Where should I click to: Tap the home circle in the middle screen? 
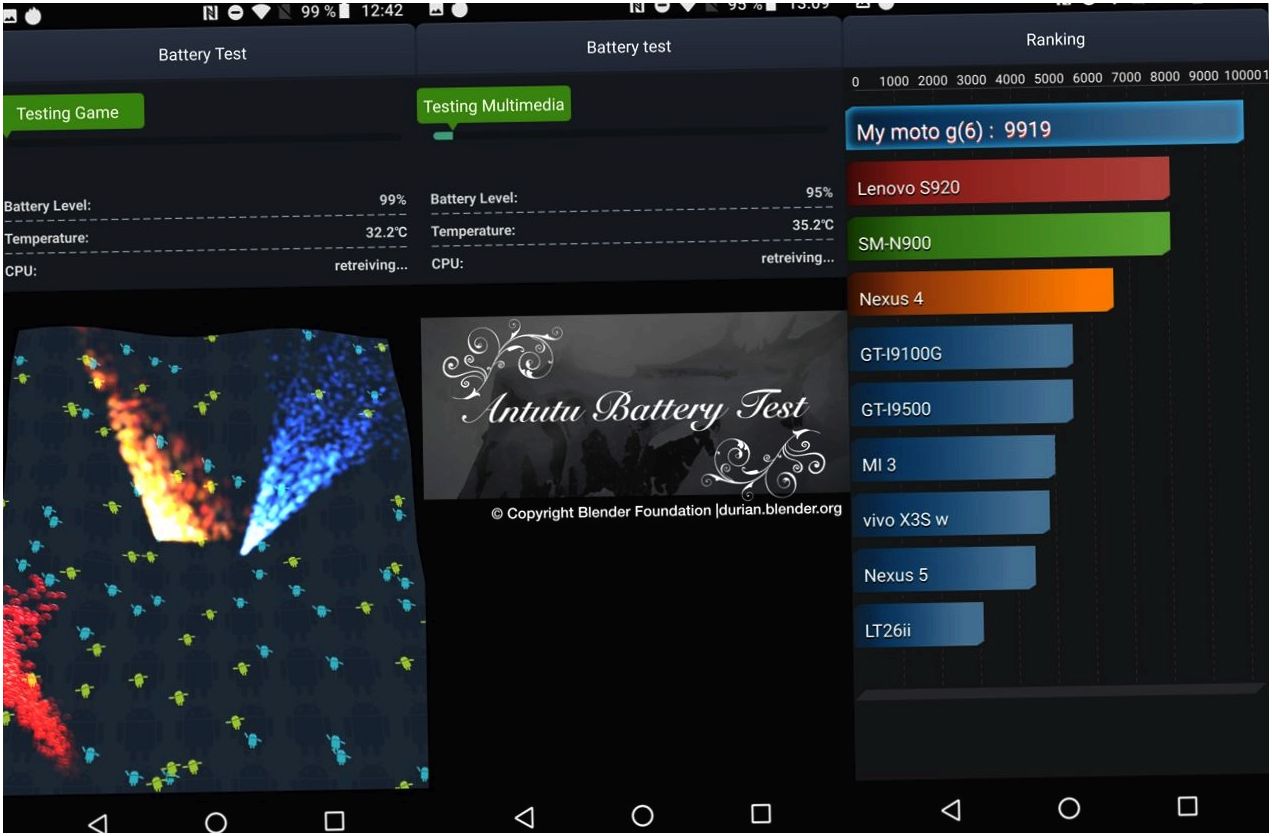point(643,815)
